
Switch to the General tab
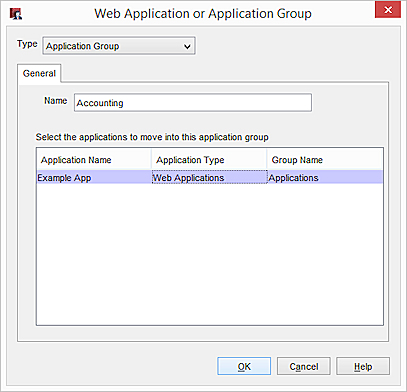tap(39, 73)
